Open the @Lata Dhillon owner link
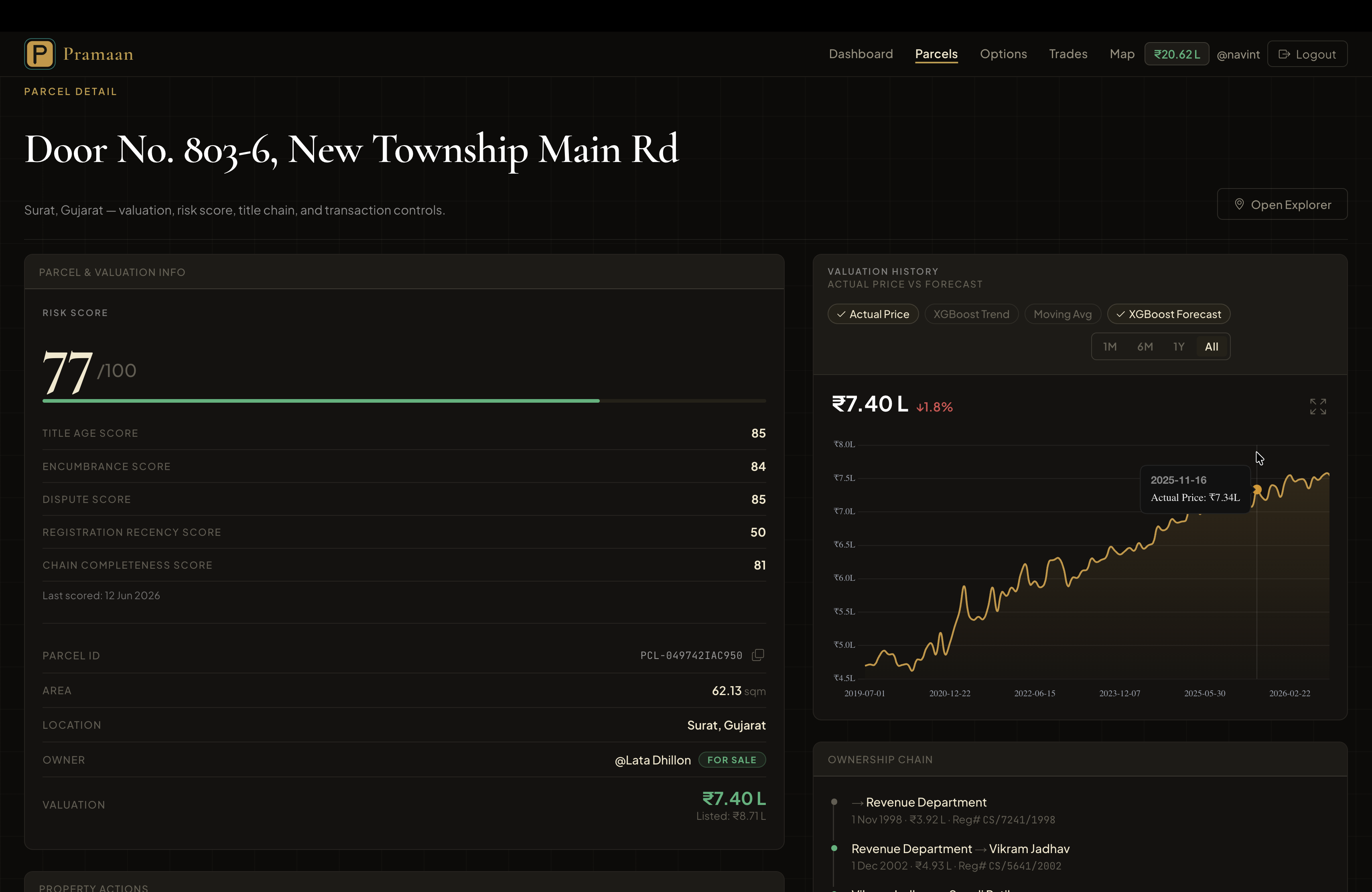Viewport: 1372px width, 892px height. pos(653,760)
